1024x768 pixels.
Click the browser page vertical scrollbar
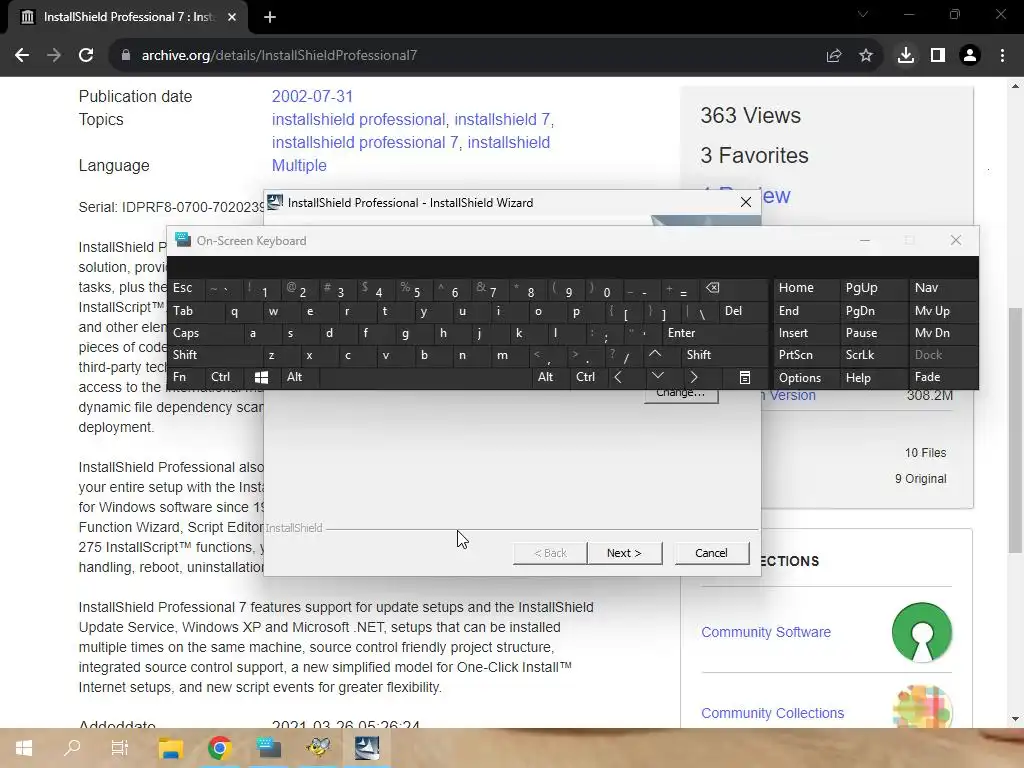click(x=1015, y=431)
